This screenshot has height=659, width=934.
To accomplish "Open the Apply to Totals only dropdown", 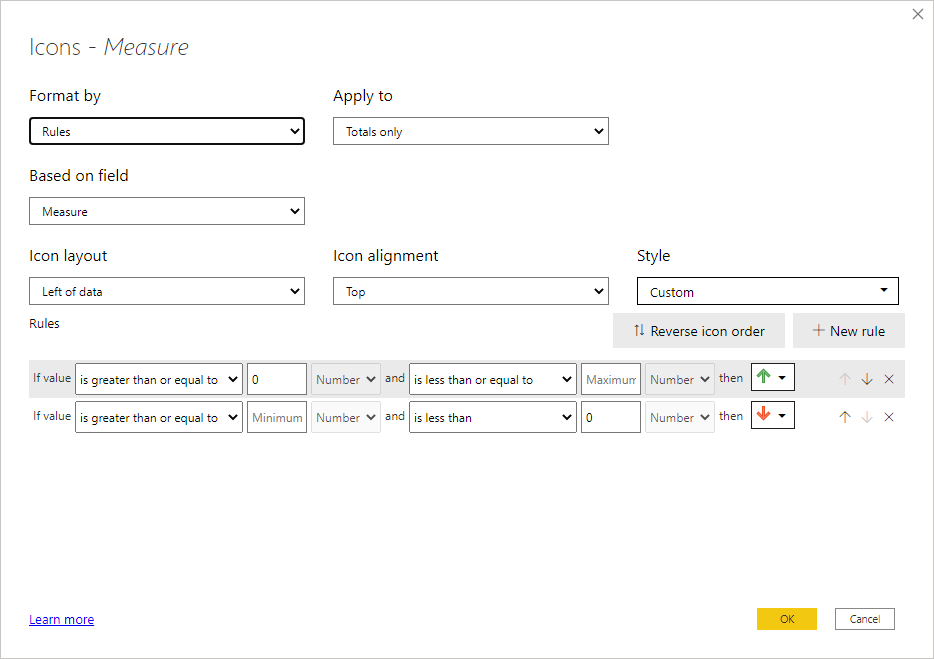I will 471,131.
